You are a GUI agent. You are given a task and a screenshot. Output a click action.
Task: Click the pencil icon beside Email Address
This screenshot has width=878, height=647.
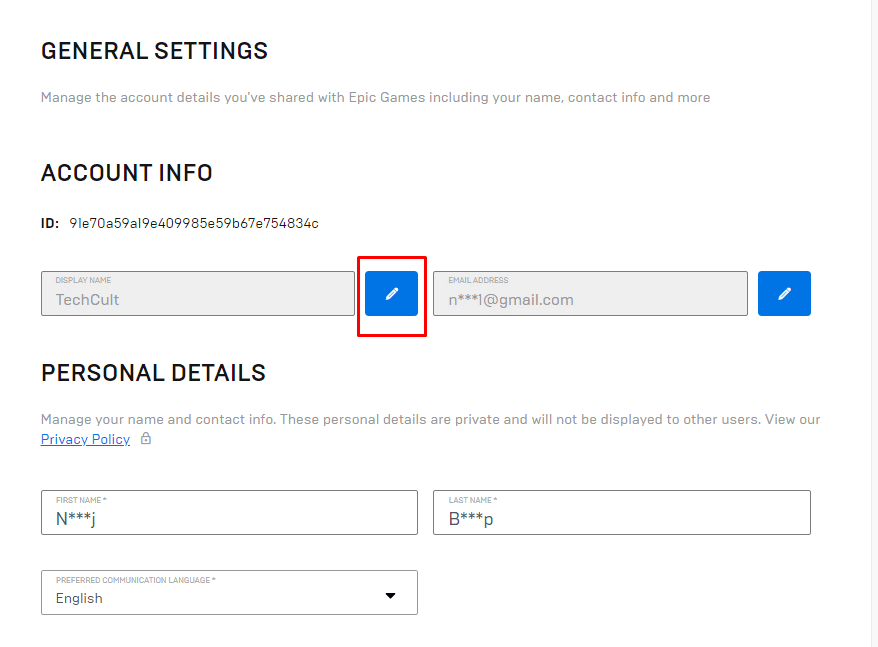(x=784, y=294)
